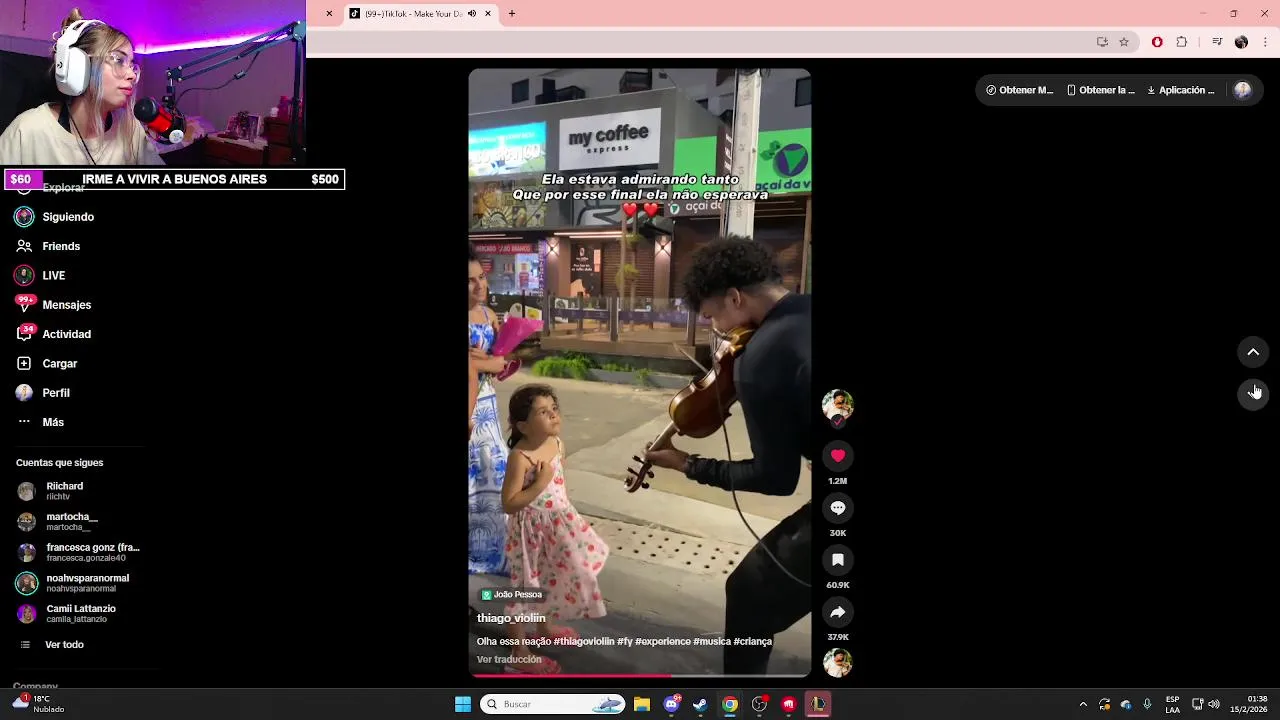Open the Friends section
1280x720 pixels.
(48, 246)
